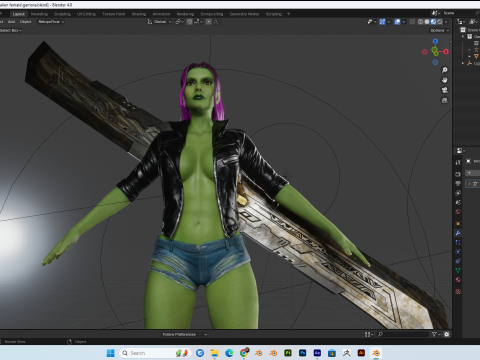Open the Object properties tab

pyautogui.click(x=458, y=223)
